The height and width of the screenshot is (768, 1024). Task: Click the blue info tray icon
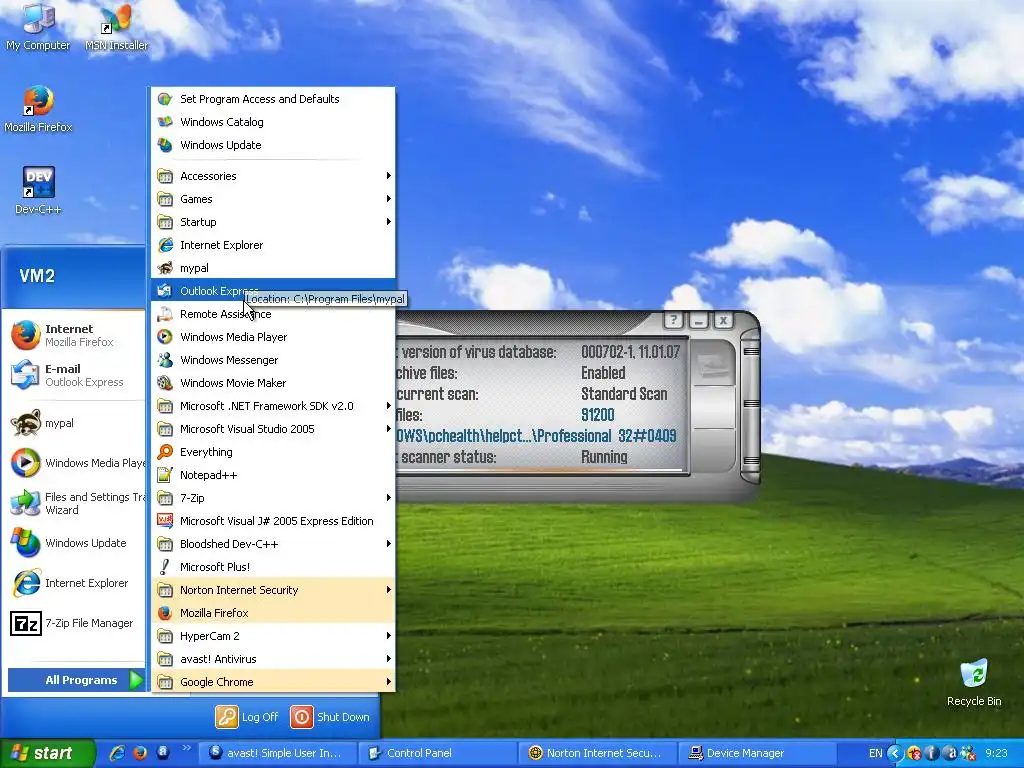point(932,753)
